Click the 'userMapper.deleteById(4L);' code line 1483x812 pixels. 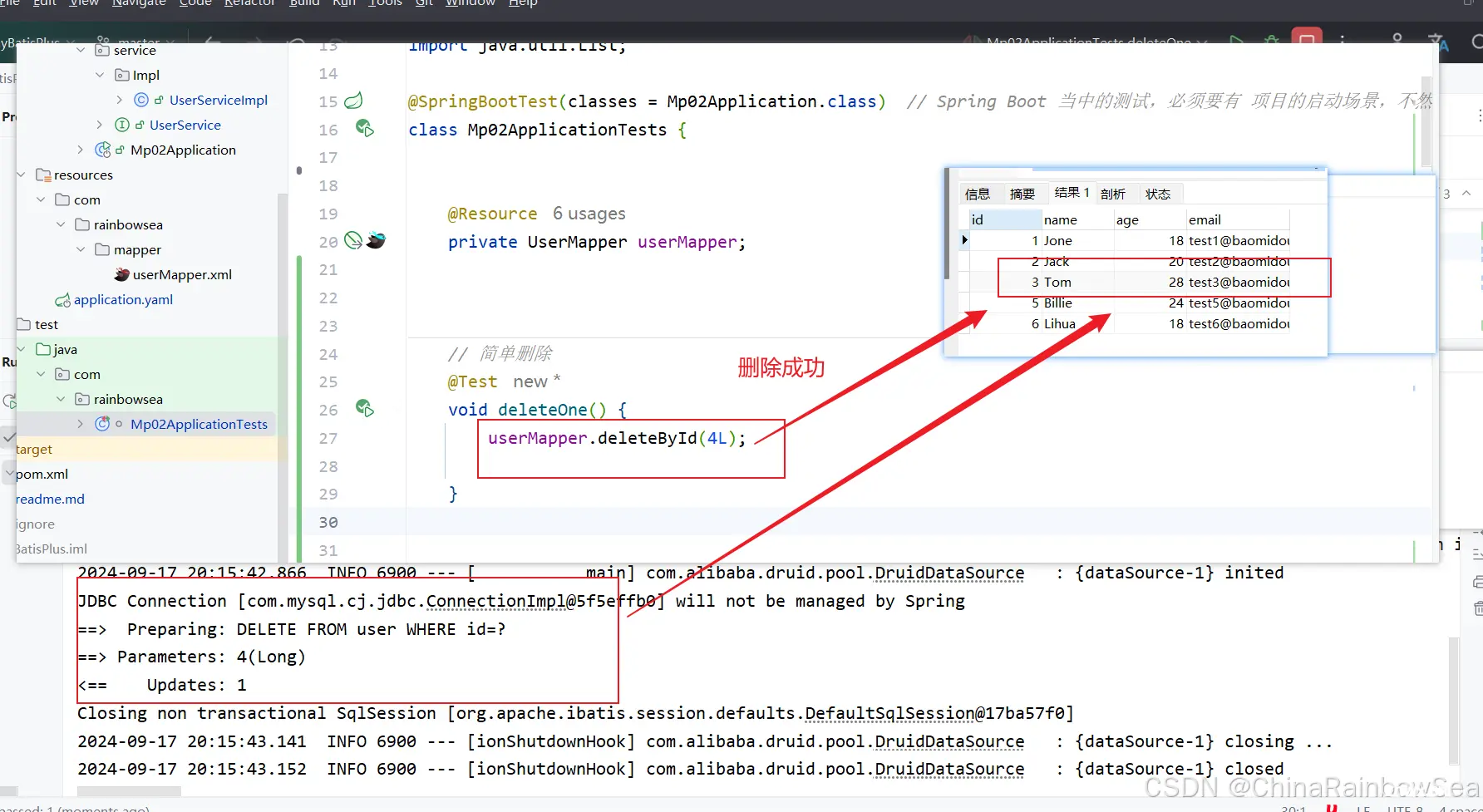(x=617, y=438)
